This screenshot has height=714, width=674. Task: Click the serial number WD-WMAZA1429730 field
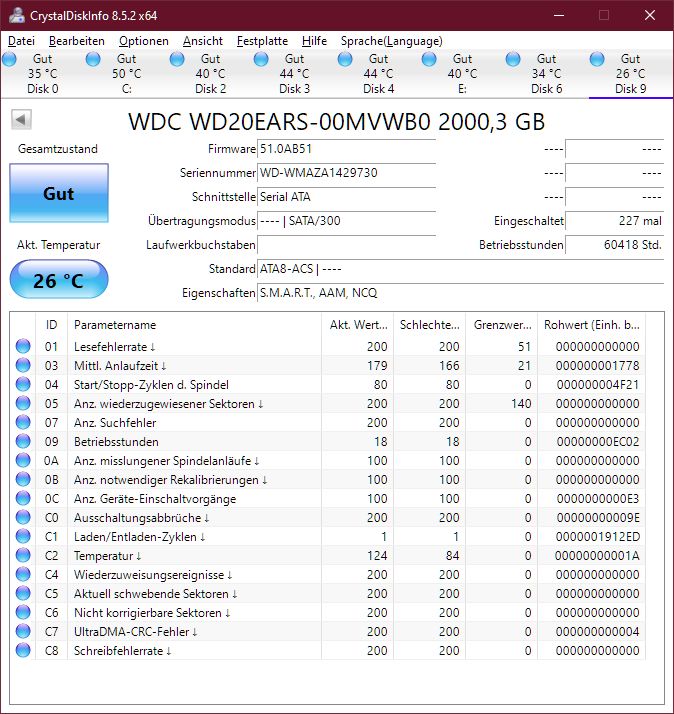(346, 173)
